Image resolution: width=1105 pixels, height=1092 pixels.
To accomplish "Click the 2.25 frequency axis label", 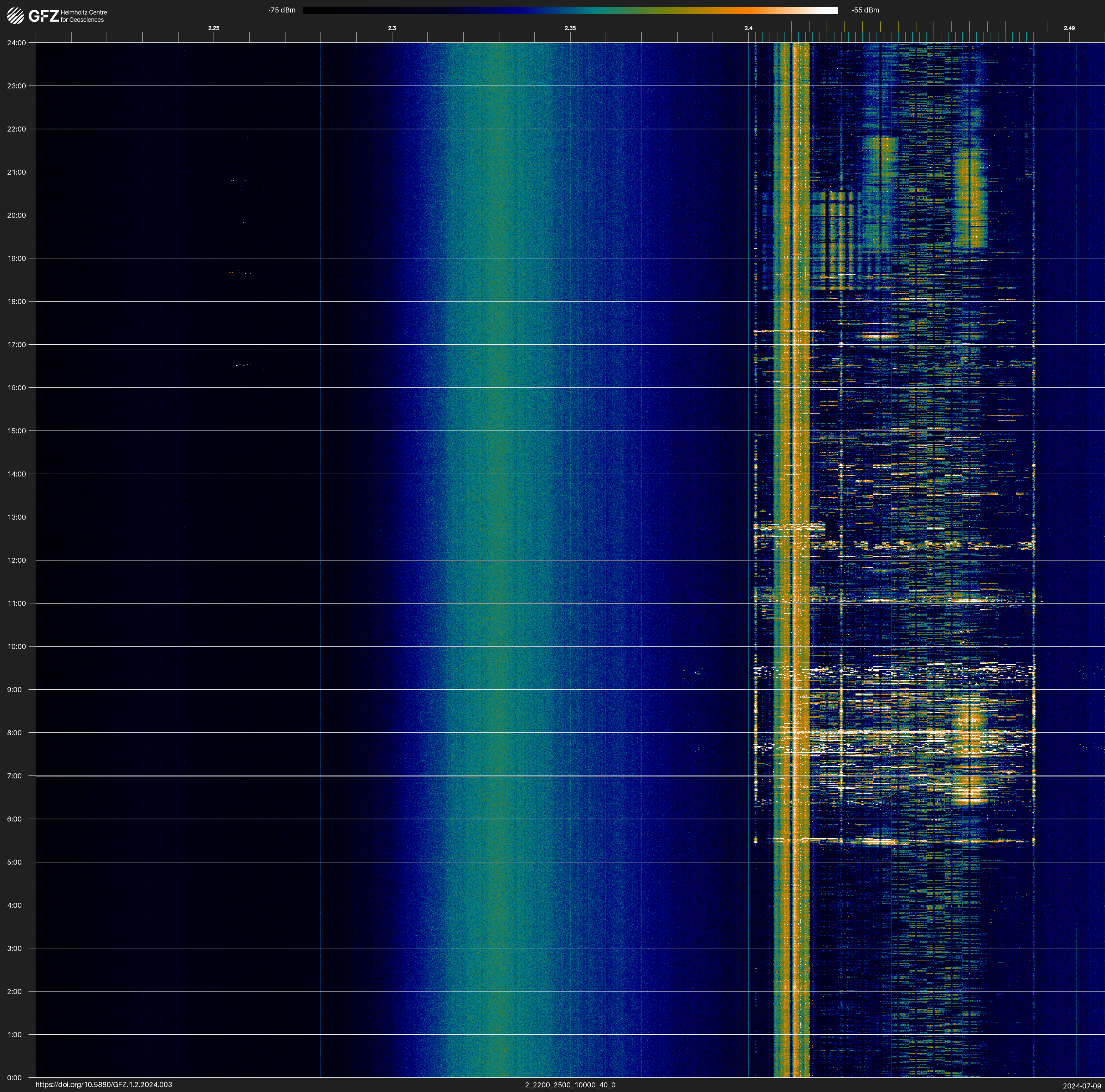I will coord(213,28).
